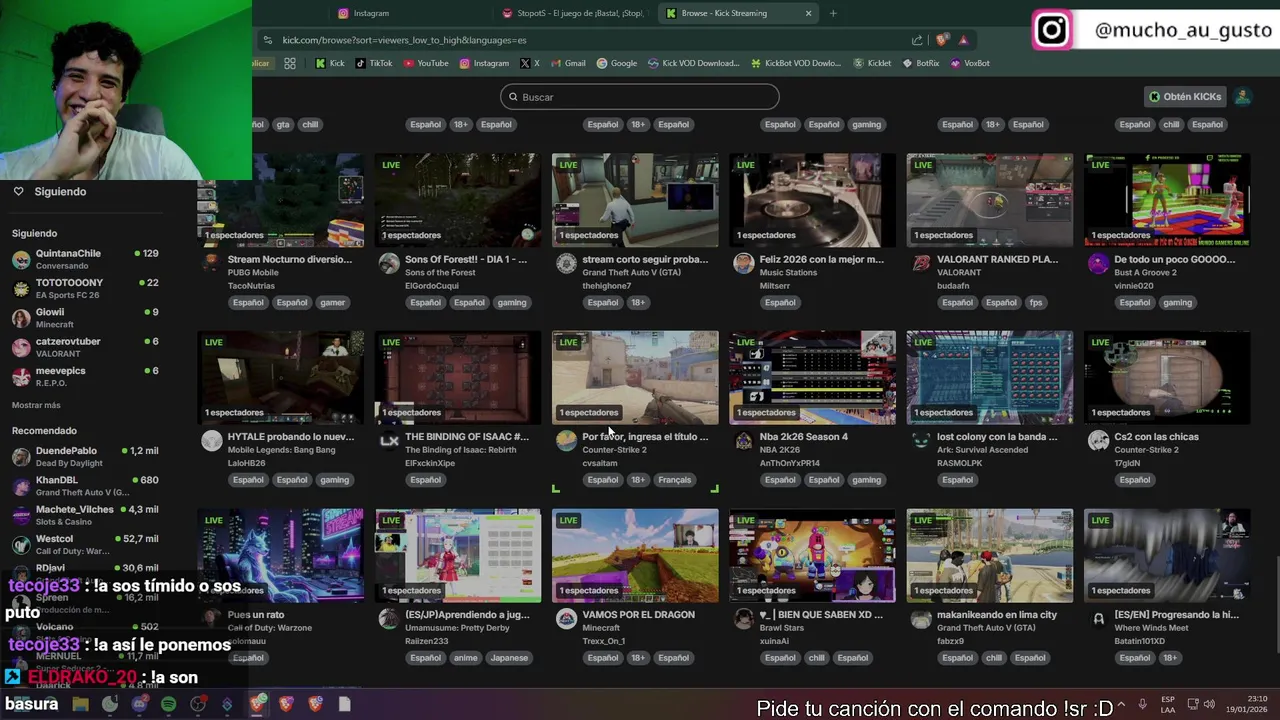Click the share page icon in address bar

click(917, 40)
